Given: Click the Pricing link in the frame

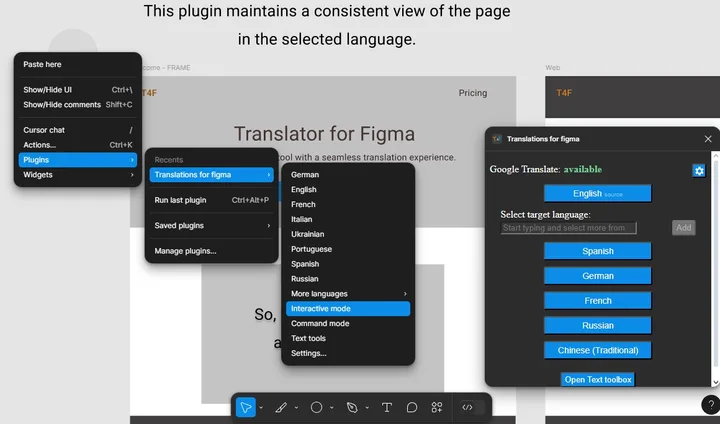Looking at the screenshot, I should [472, 93].
